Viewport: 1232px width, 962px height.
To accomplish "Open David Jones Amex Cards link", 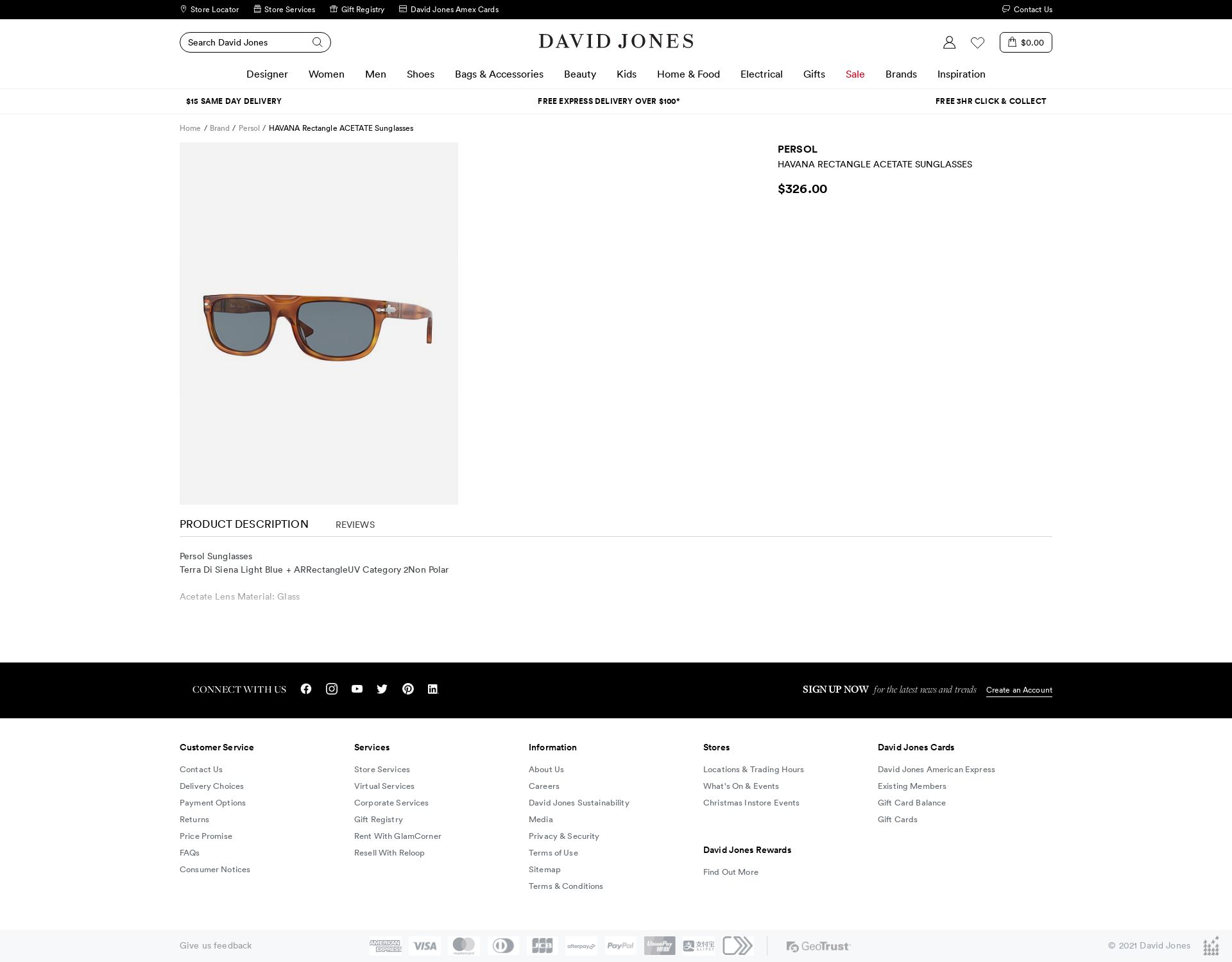I will tap(449, 10).
